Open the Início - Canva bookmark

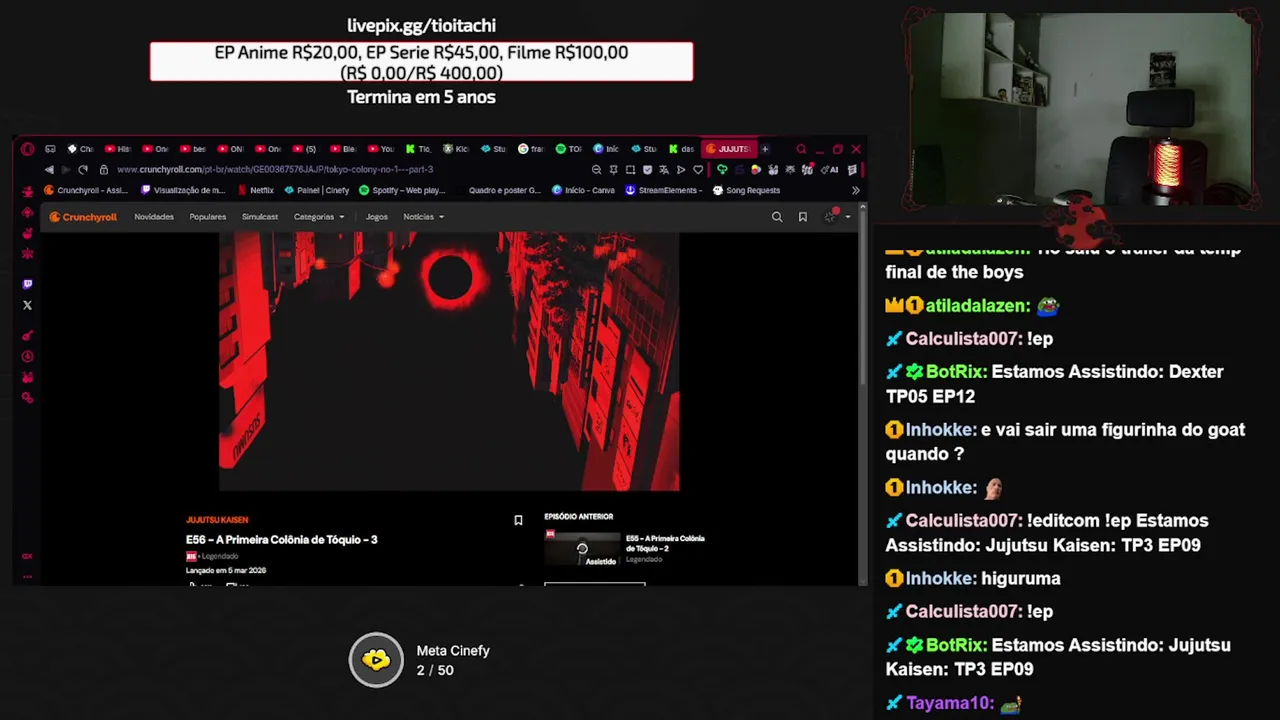point(584,190)
